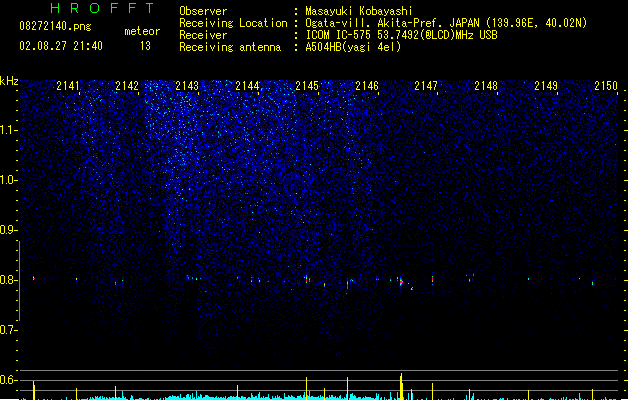
Task: Click the 2144 time marker
Action: (247, 85)
